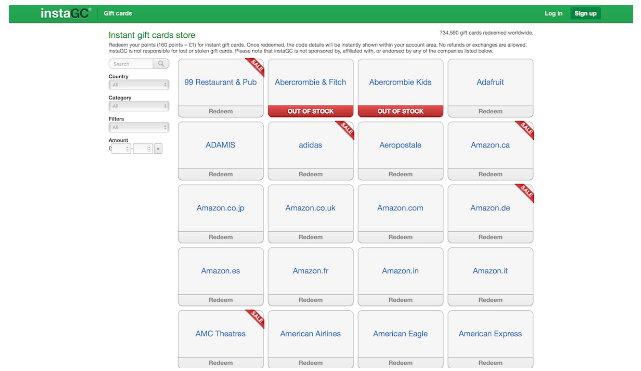
Task: Click Out of Stock under Abercrombie Kids
Action: [401, 111]
